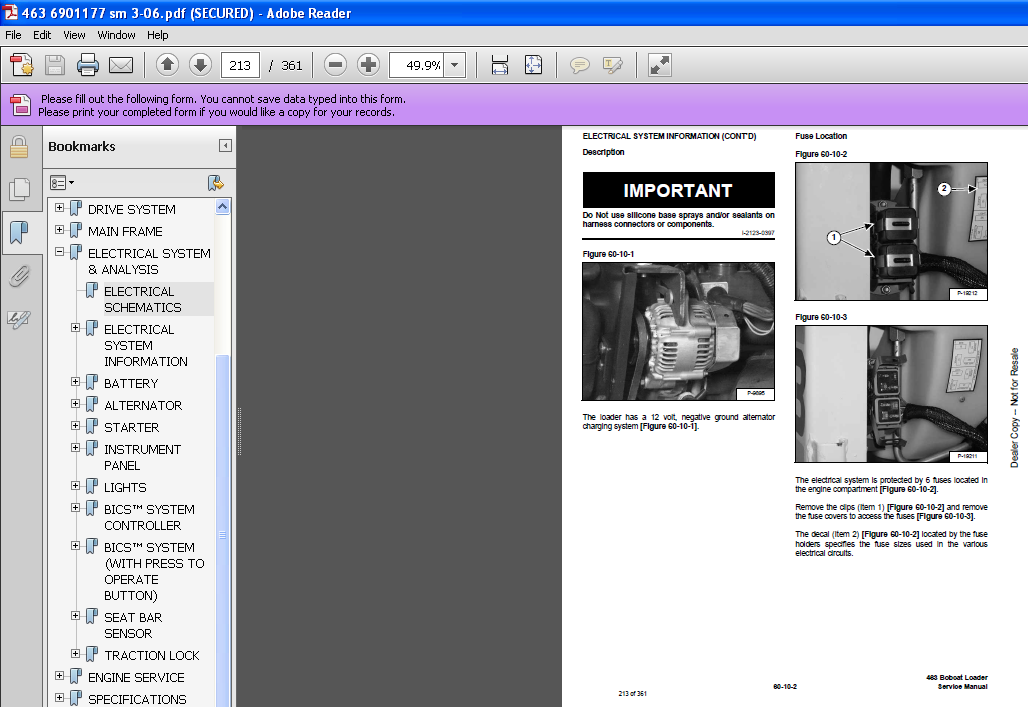
Task: Click Figure 60-10-2 fuse location photo
Action: (891, 232)
